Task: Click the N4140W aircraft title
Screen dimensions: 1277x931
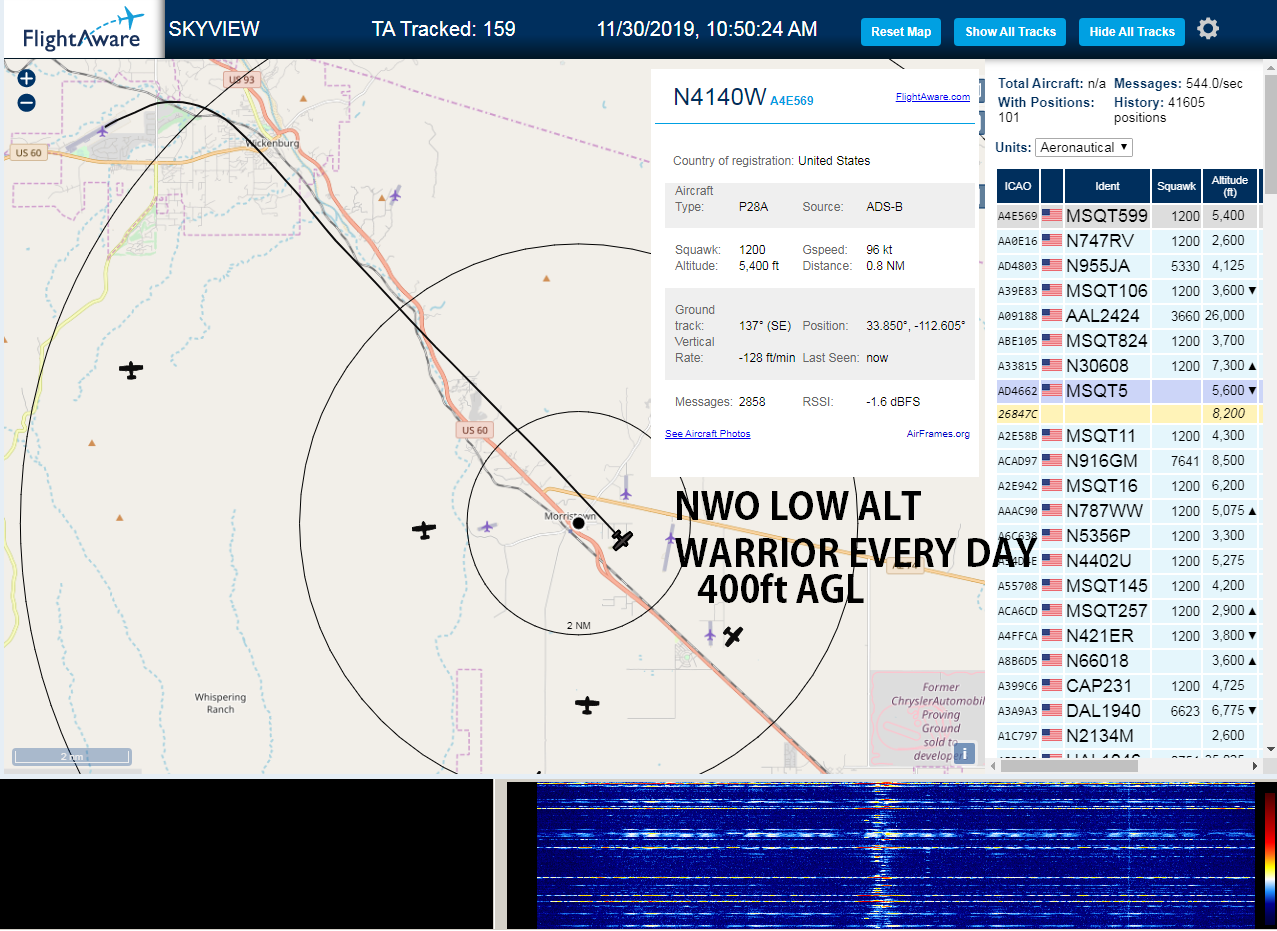Action: (719, 97)
